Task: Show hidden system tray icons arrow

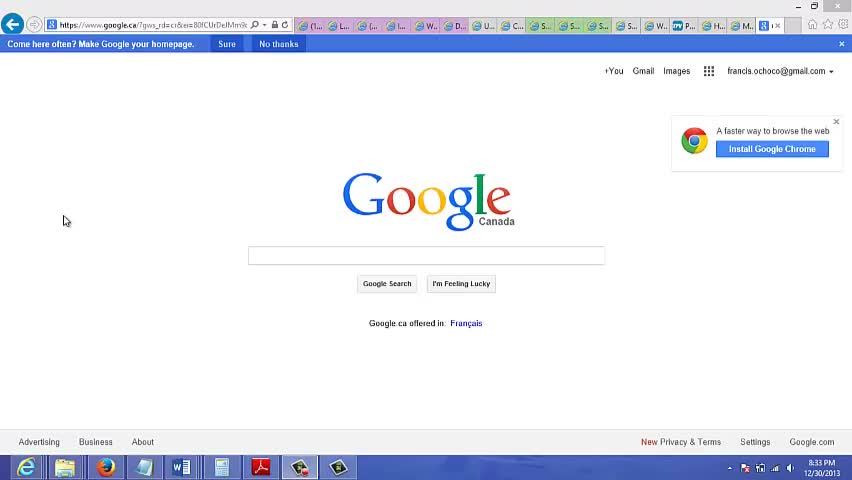Action: [730, 468]
